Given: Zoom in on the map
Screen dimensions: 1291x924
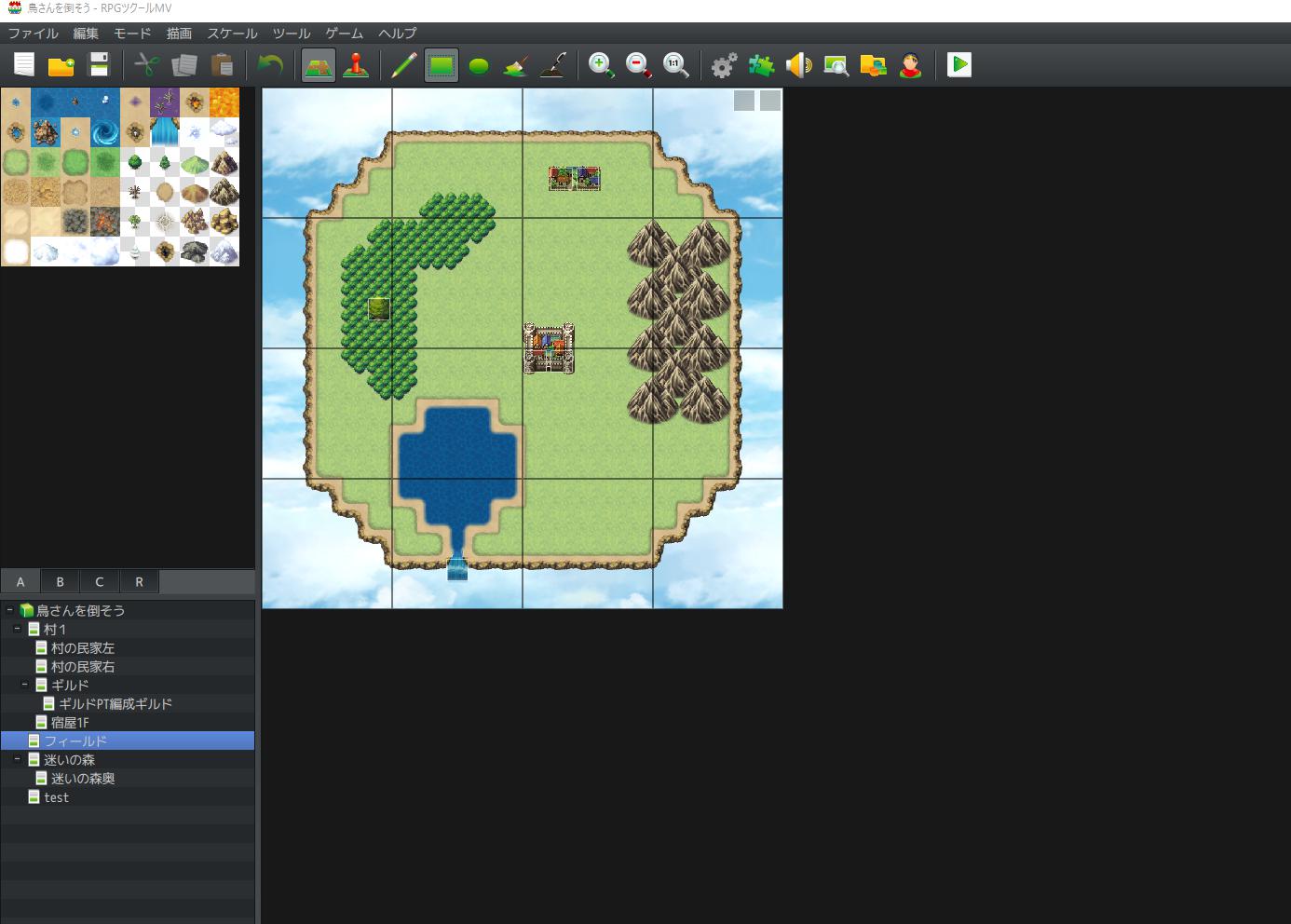Looking at the screenshot, I should tap(602, 65).
